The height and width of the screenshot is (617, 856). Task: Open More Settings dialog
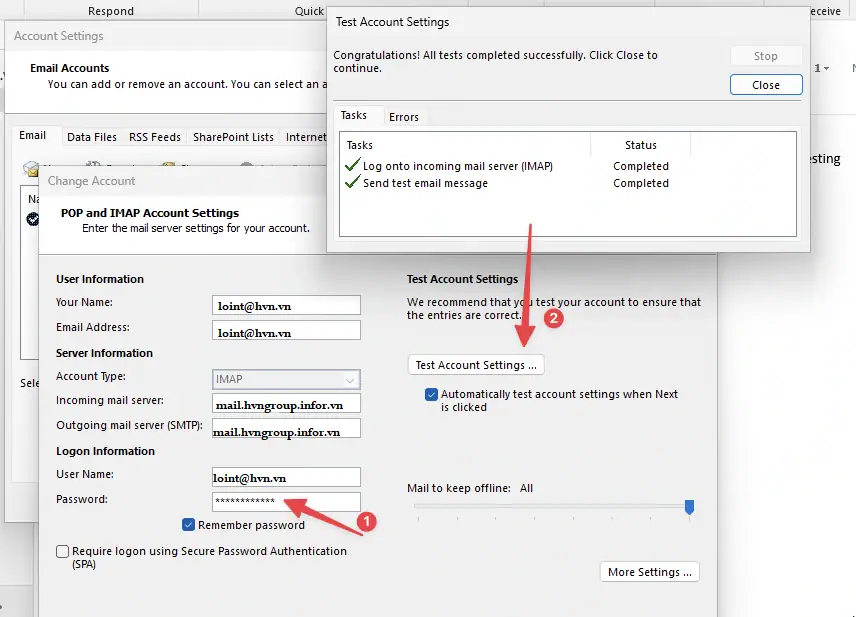[x=649, y=572]
